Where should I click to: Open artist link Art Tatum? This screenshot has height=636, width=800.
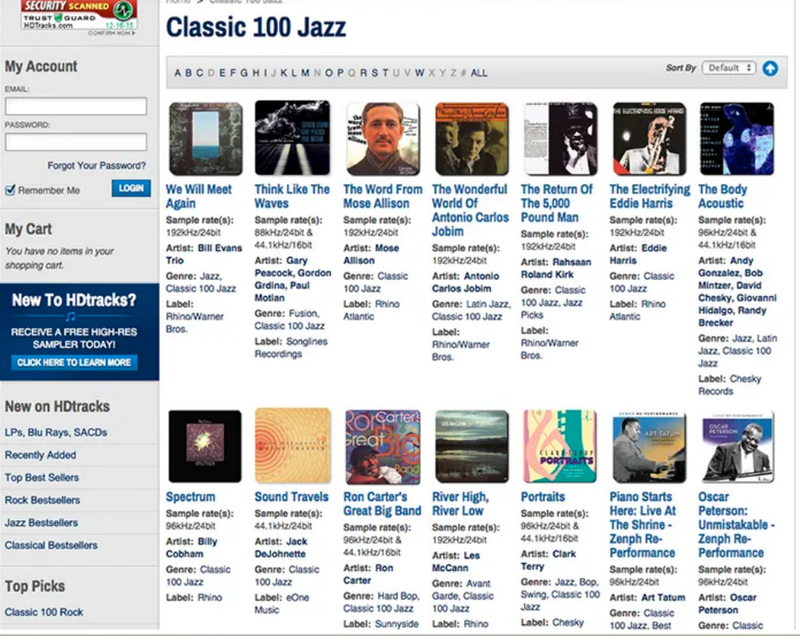(x=663, y=597)
